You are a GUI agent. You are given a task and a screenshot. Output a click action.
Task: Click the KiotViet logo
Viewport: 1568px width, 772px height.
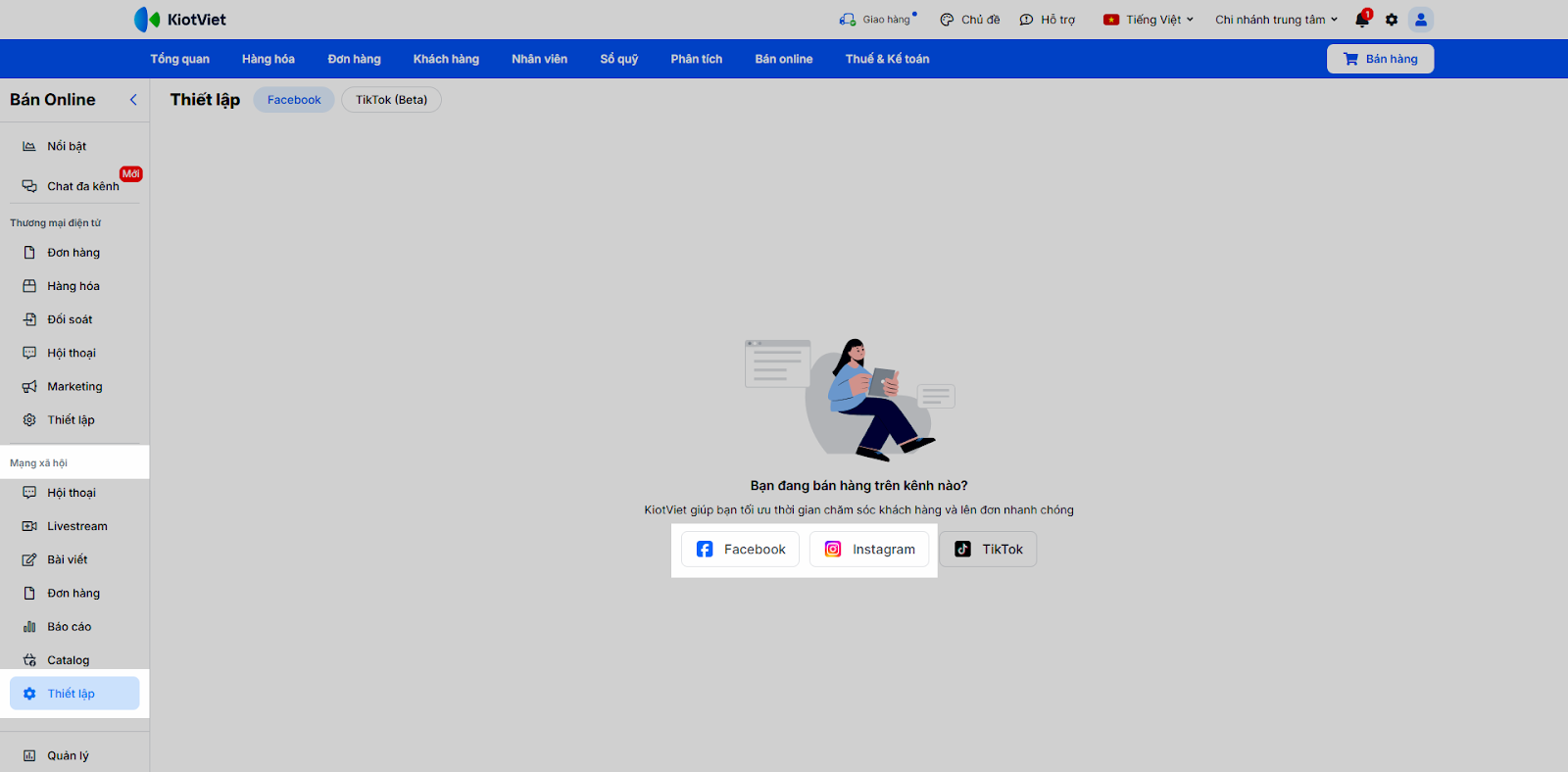pyautogui.click(x=180, y=20)
